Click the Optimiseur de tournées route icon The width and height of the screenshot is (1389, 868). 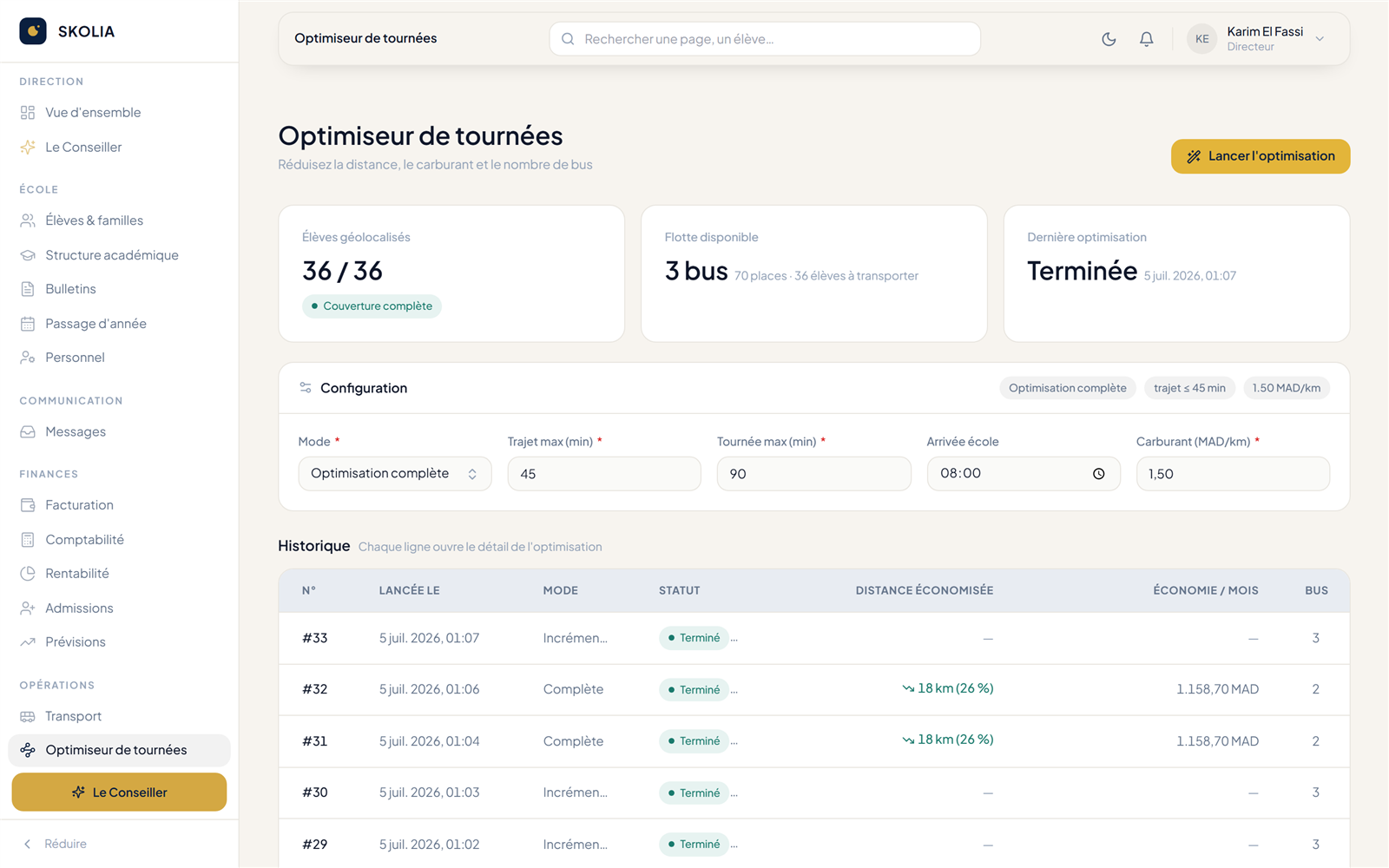pyautogui.click(x=28, y=750)
